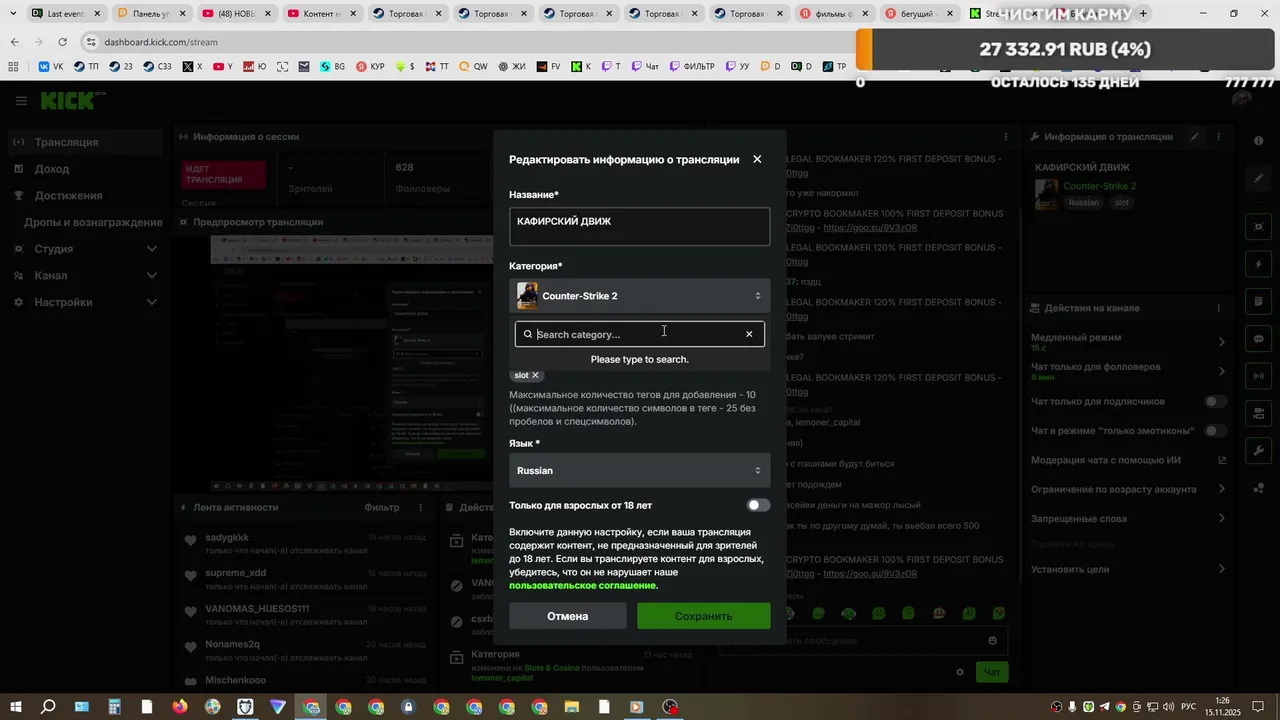This screenshot has height=720, width=1280.
Task: Click the broadcast signal sidebar icon
Action: tap(1259, 376)
